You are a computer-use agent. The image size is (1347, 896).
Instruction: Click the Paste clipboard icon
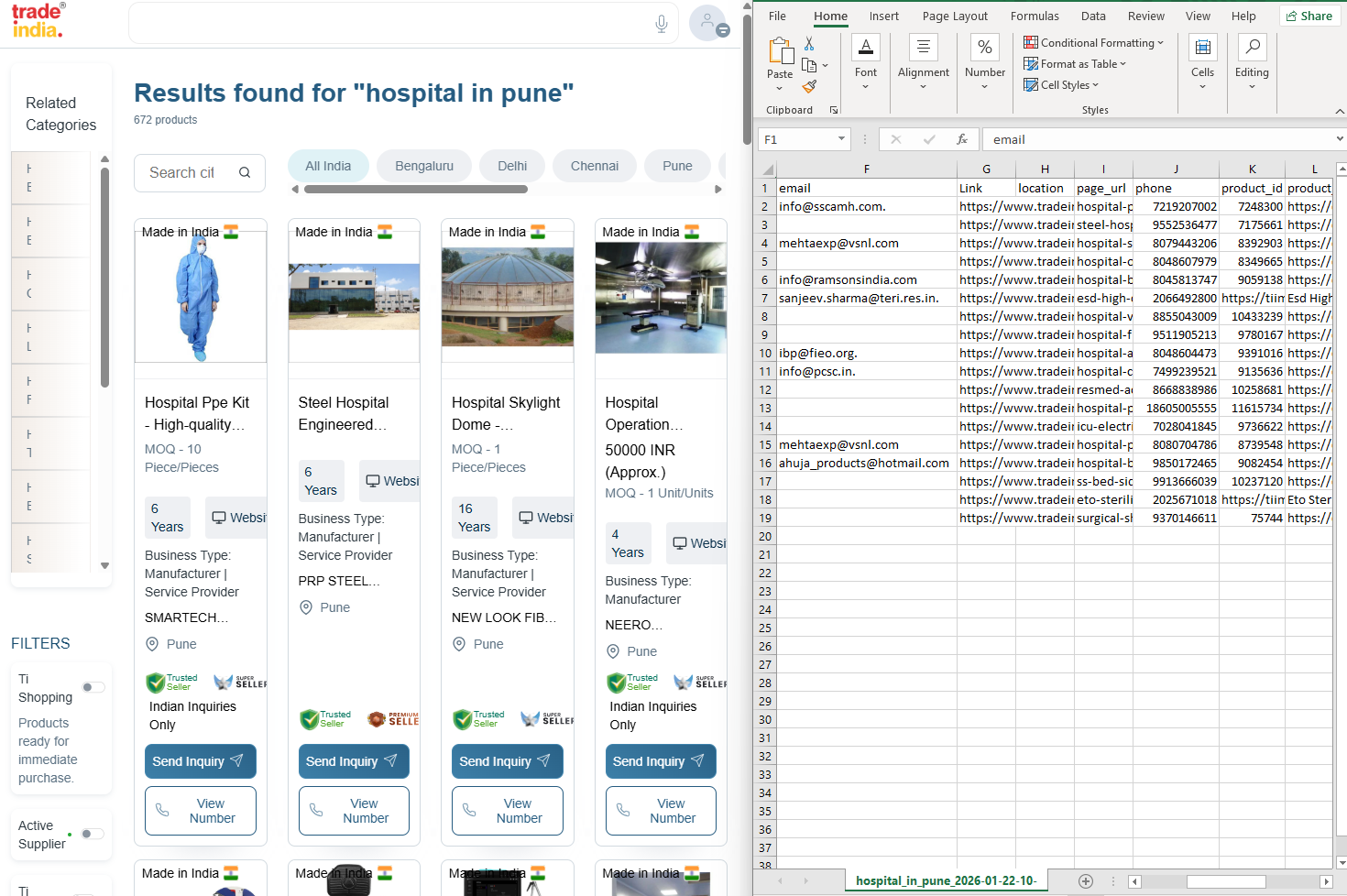click(780, 51)
